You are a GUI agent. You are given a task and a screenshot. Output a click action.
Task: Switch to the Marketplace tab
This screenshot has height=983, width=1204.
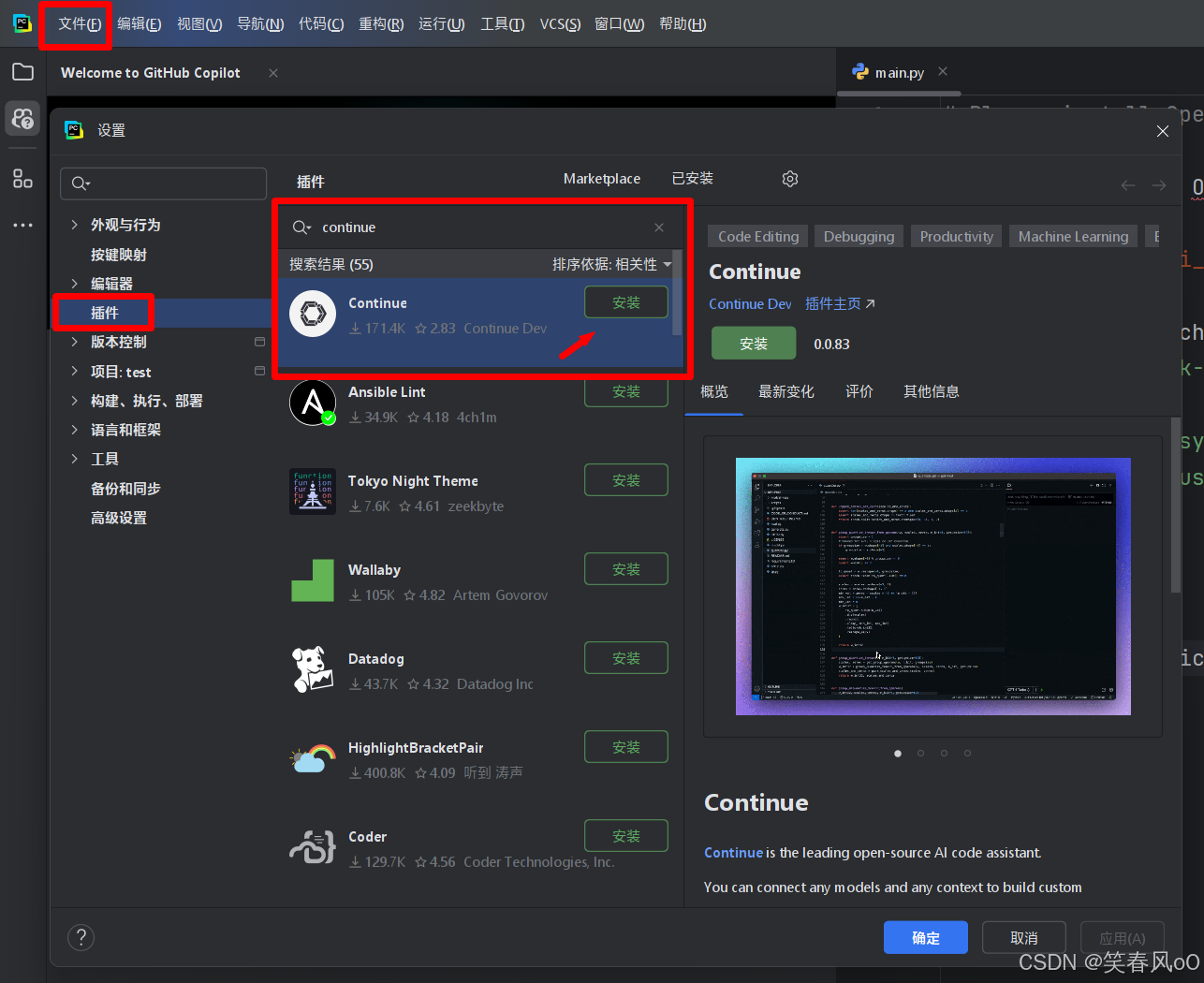602,179
